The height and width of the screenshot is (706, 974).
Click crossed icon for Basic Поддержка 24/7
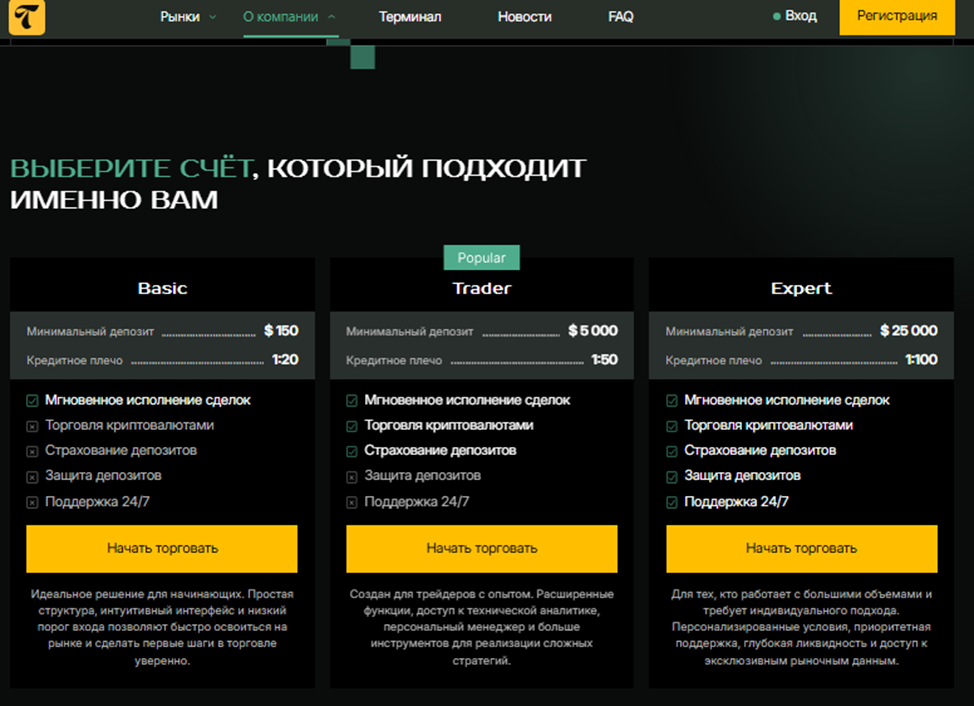(32, 502)
